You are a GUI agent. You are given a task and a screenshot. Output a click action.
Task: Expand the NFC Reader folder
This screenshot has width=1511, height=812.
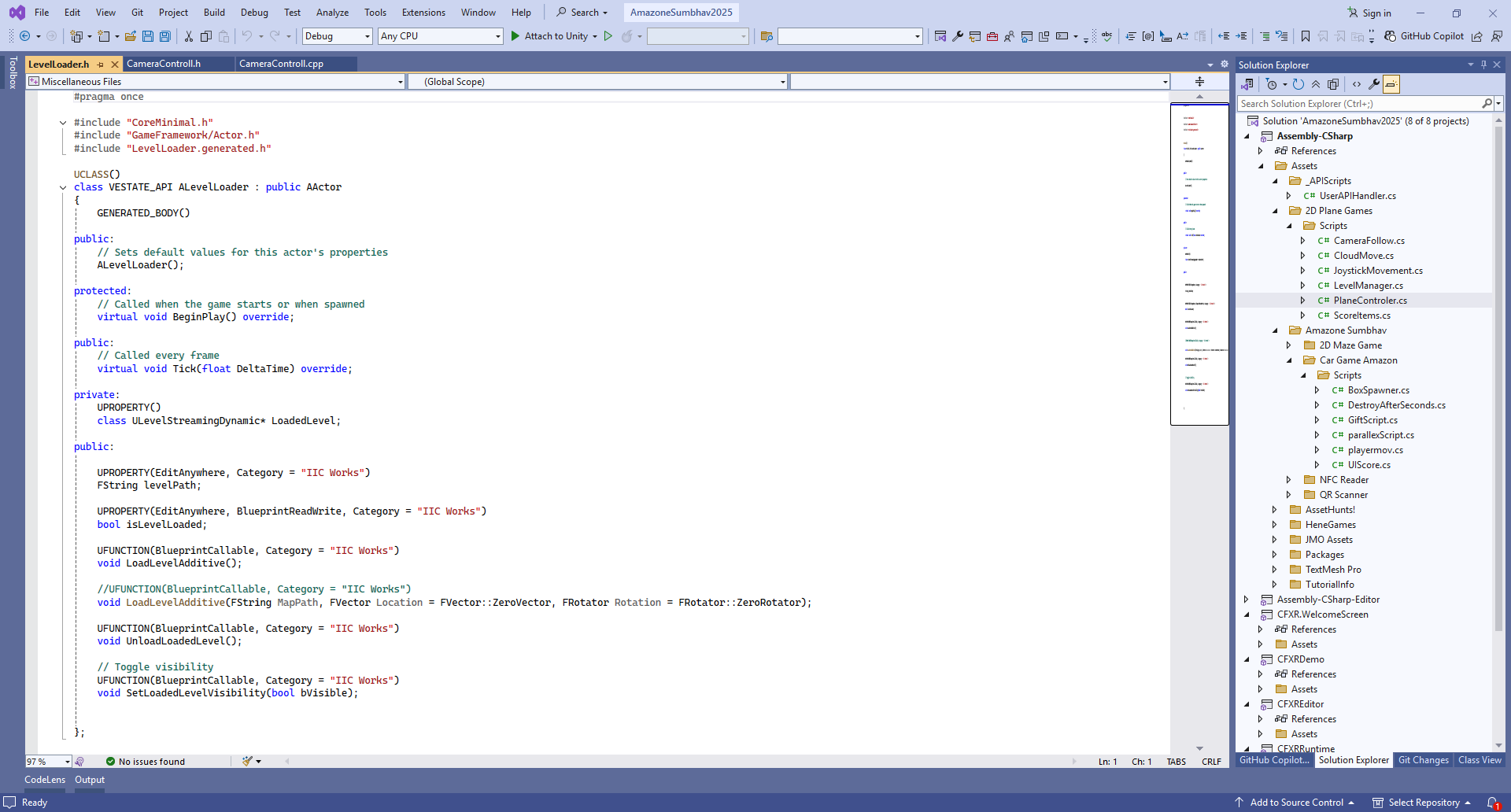coord(1288,480)
